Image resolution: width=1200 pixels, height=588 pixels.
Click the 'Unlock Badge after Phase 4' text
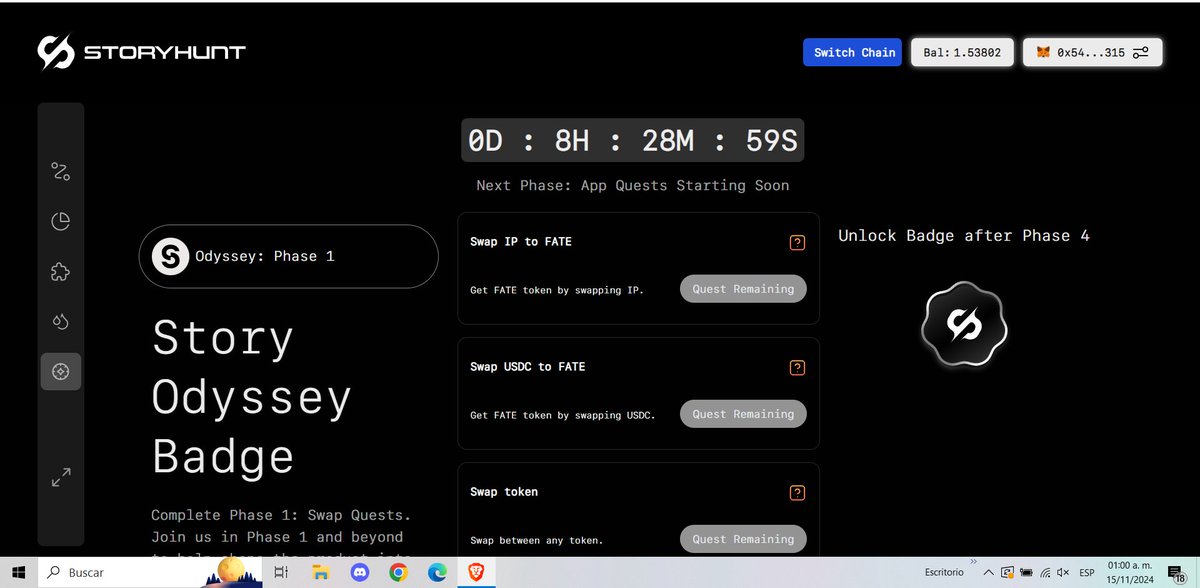(964, 236)
